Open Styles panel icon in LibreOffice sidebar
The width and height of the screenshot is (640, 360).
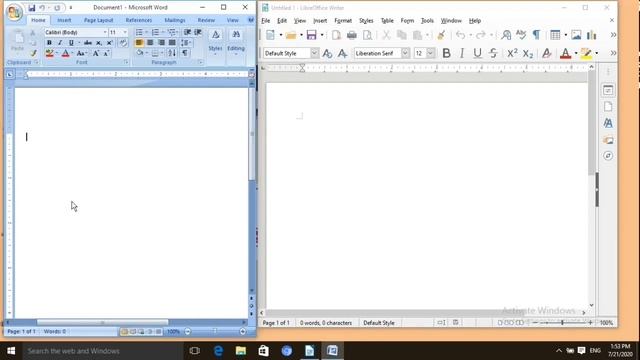point(608,123)
